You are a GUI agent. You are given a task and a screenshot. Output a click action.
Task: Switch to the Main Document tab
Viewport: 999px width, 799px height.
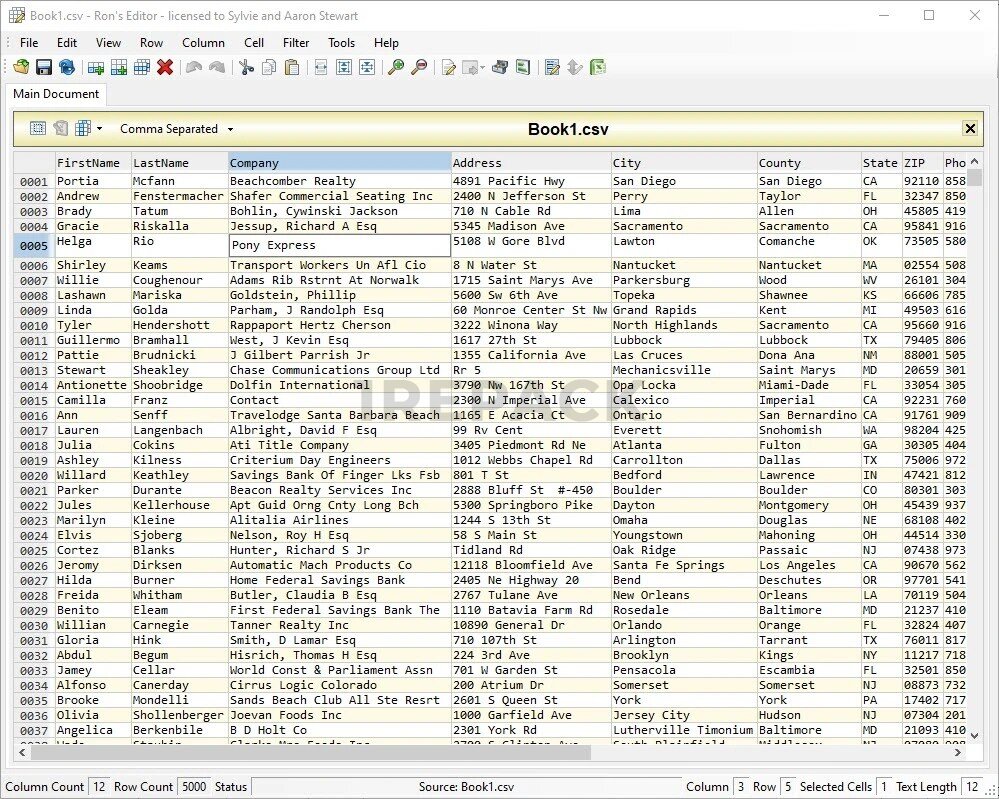point(56,94)
